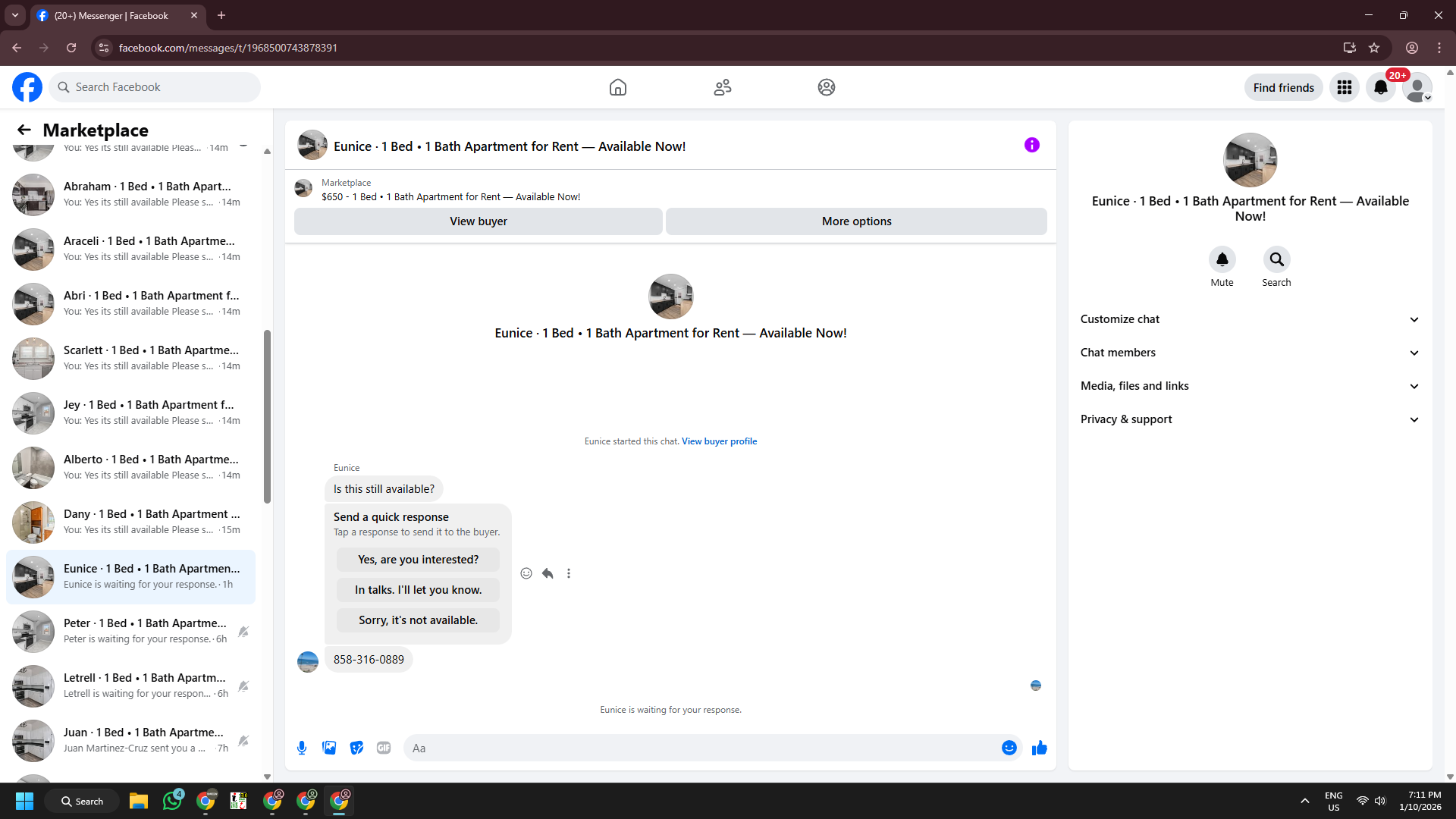The height and width of the screenshot is (819, 1456).
Task: Click the voice clip microphone icon
Action: point(302,748)
